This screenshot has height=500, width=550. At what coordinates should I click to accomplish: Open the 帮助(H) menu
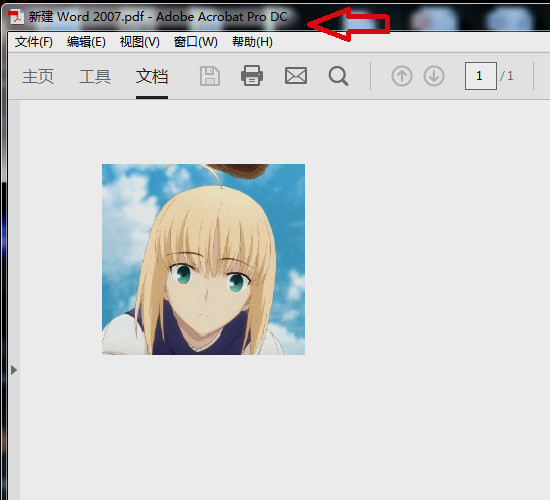252,42
